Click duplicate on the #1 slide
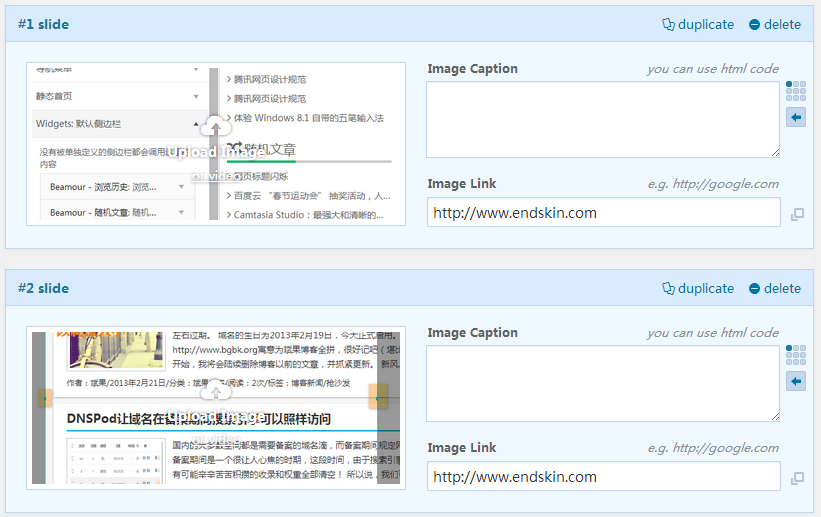 click(697, 24)
